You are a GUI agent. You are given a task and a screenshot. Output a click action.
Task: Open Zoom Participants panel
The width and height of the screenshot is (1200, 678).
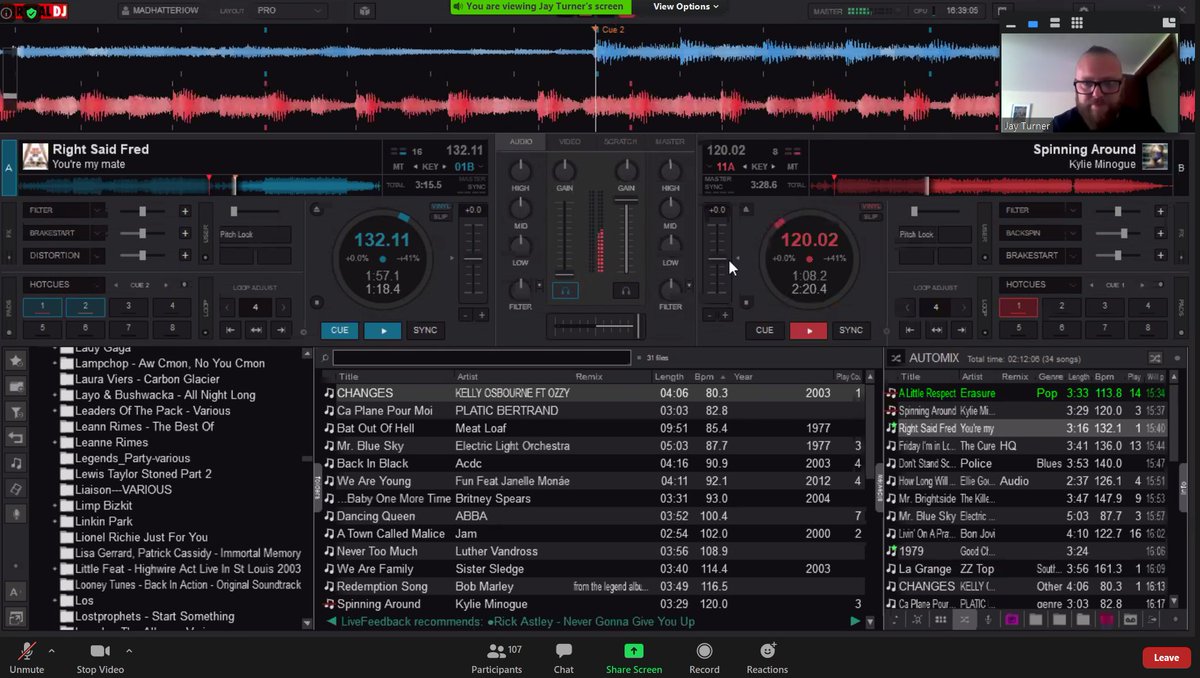(497, 657)
